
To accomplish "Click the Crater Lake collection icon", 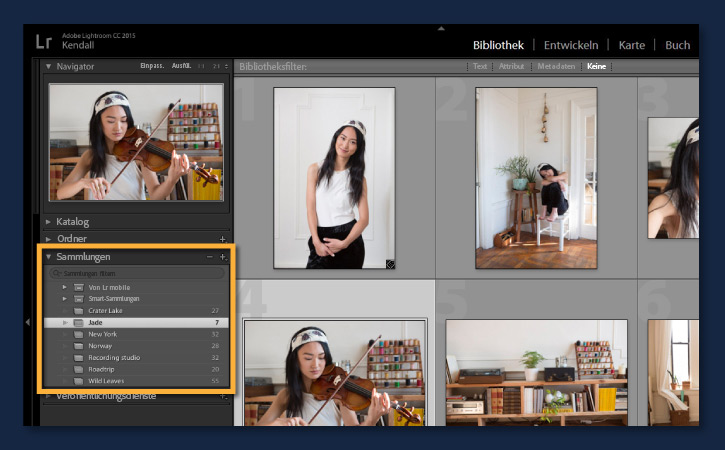I will click(x=79, y=311).
